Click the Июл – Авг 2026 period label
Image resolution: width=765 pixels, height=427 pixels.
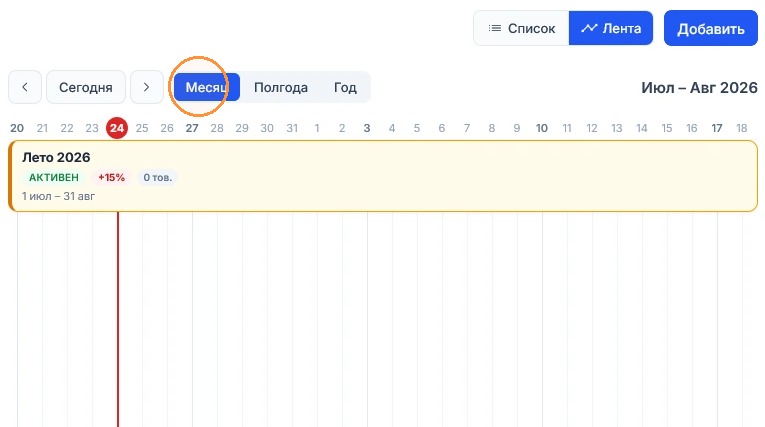[699, 87]
